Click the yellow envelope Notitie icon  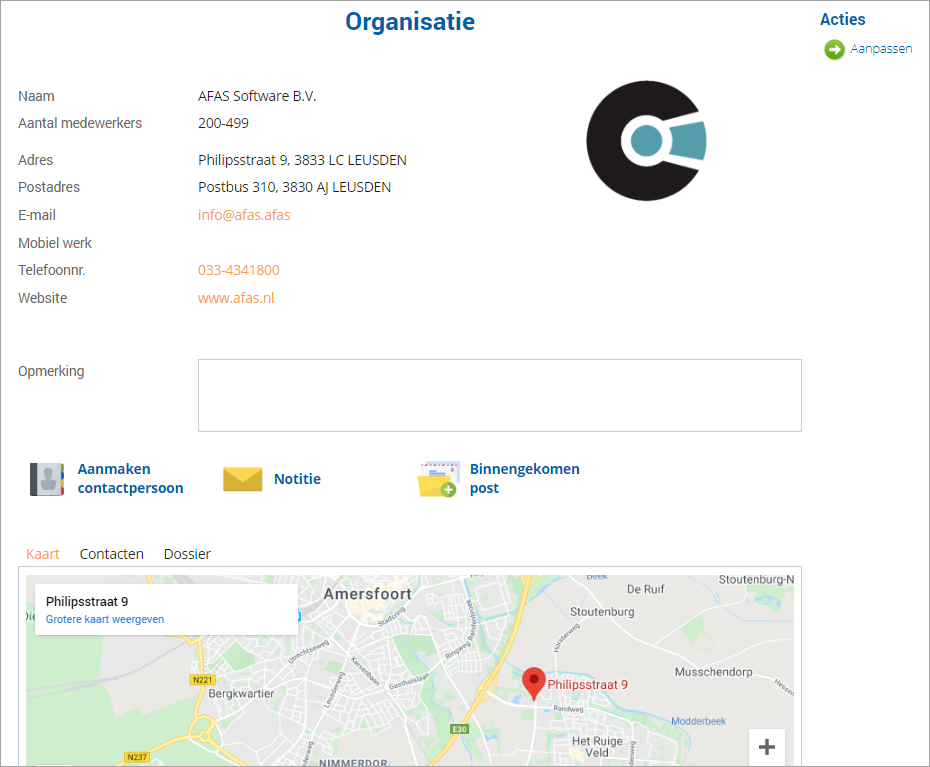click(243, 479)
